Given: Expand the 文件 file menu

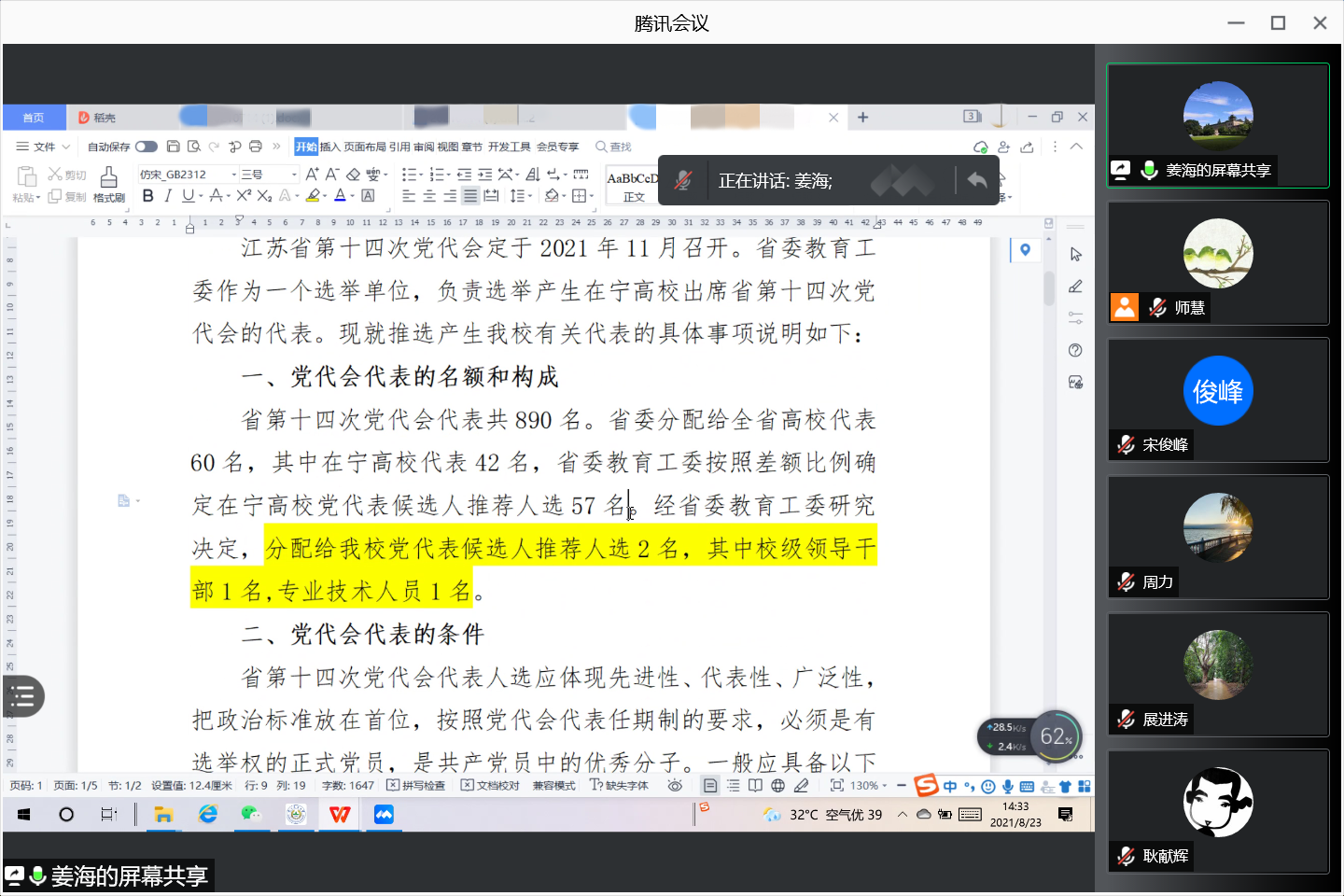Looking at the screenshot, I should [x=44, y=147].
